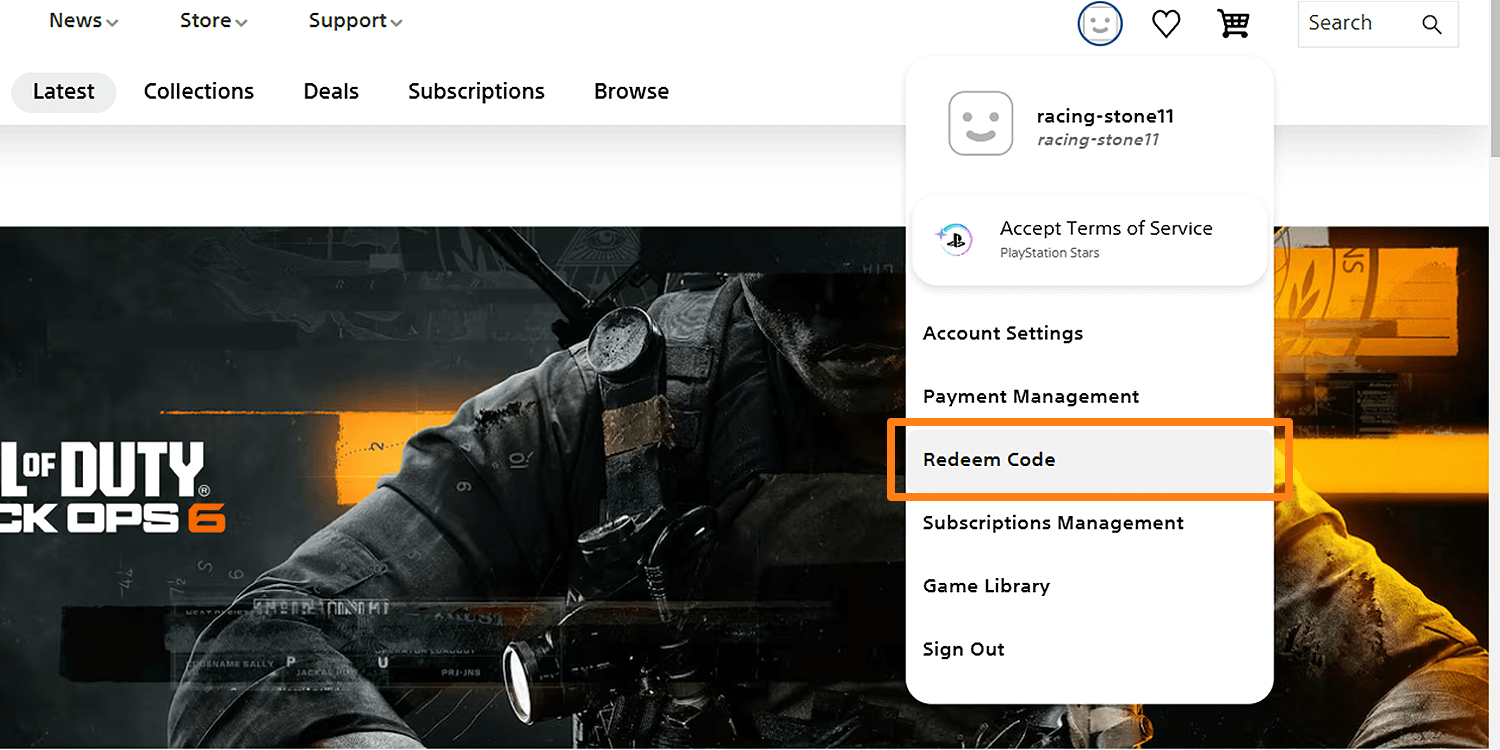Go to the Subscriptions tab
This screenshot has width=1500, height=750.
pos(476,91)
